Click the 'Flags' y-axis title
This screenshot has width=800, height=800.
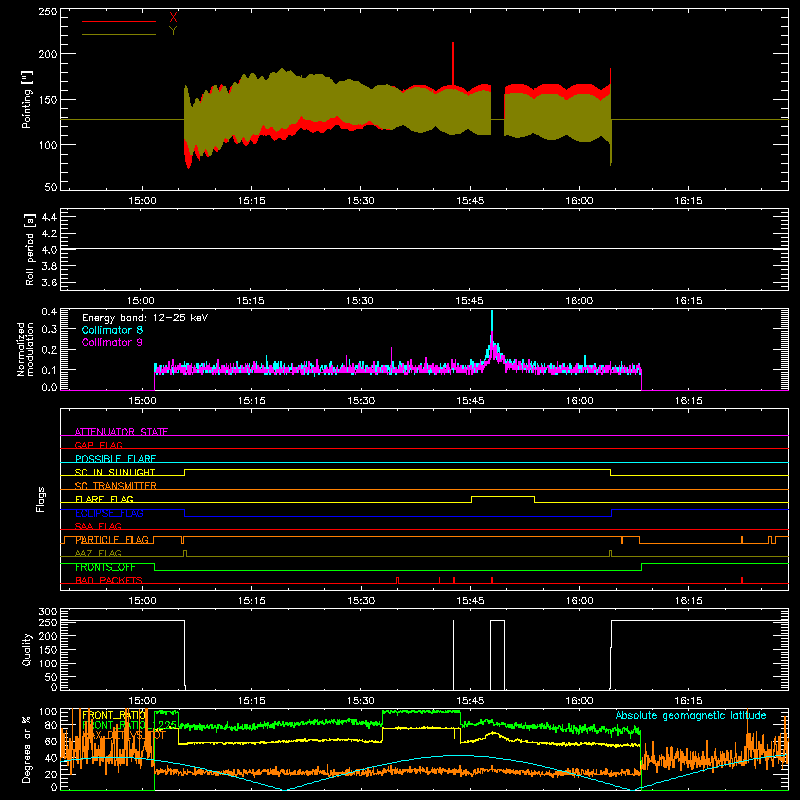(41, 499)
